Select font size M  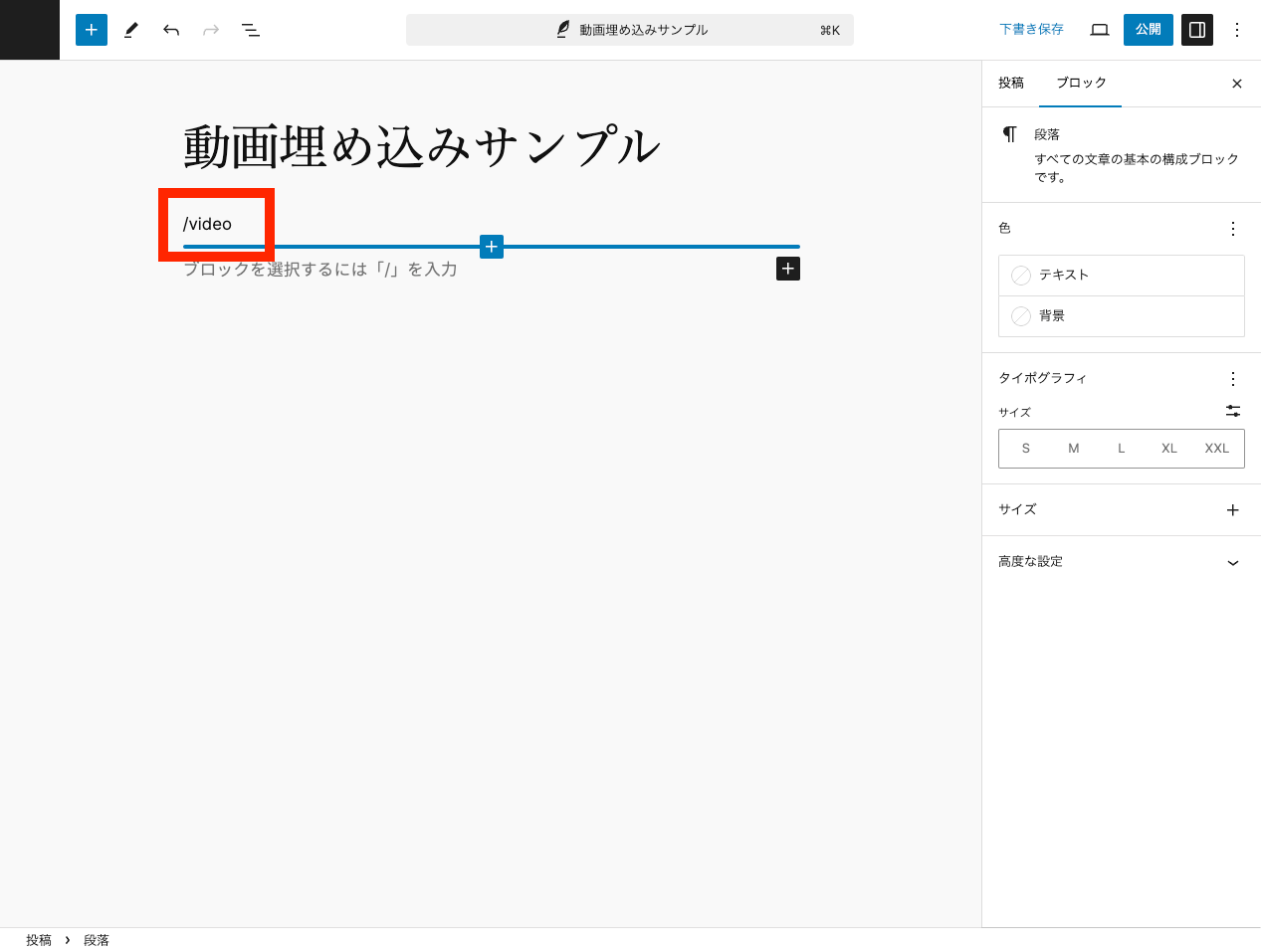click(x=1074, y=449)
